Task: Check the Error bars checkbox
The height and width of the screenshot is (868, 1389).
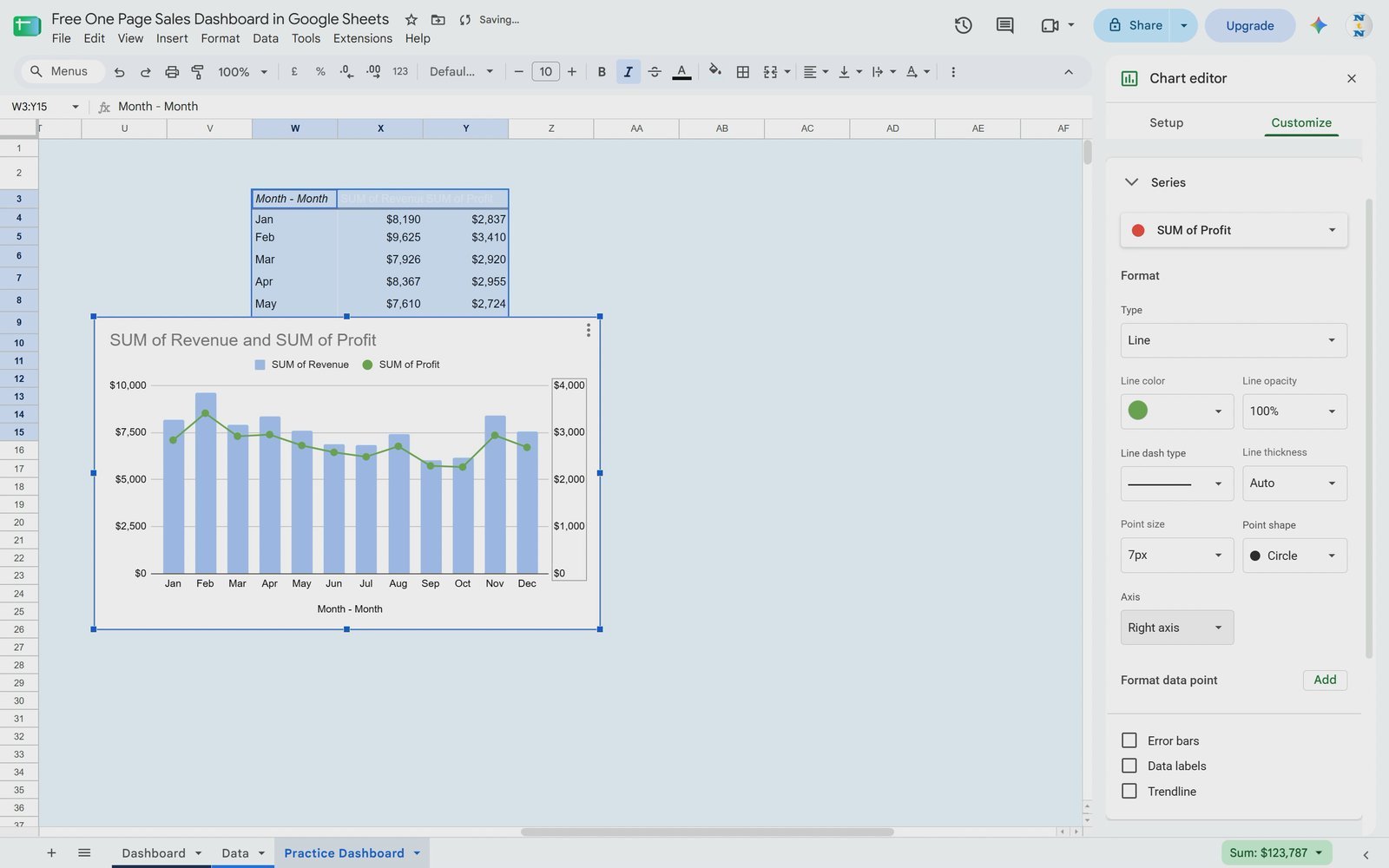Action: (x=1129, y=740)
